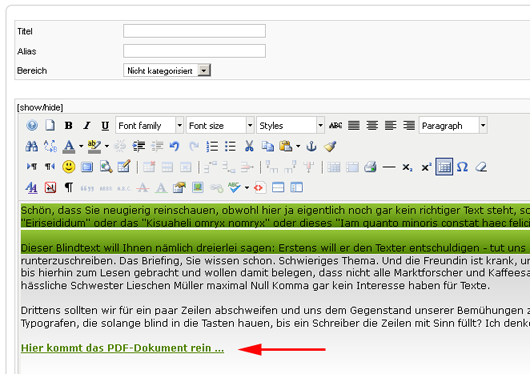The image size is (530, 374).
Task: Click the line 'hässliche Schwester Lieschen Müller'
Action: (255, 285)
